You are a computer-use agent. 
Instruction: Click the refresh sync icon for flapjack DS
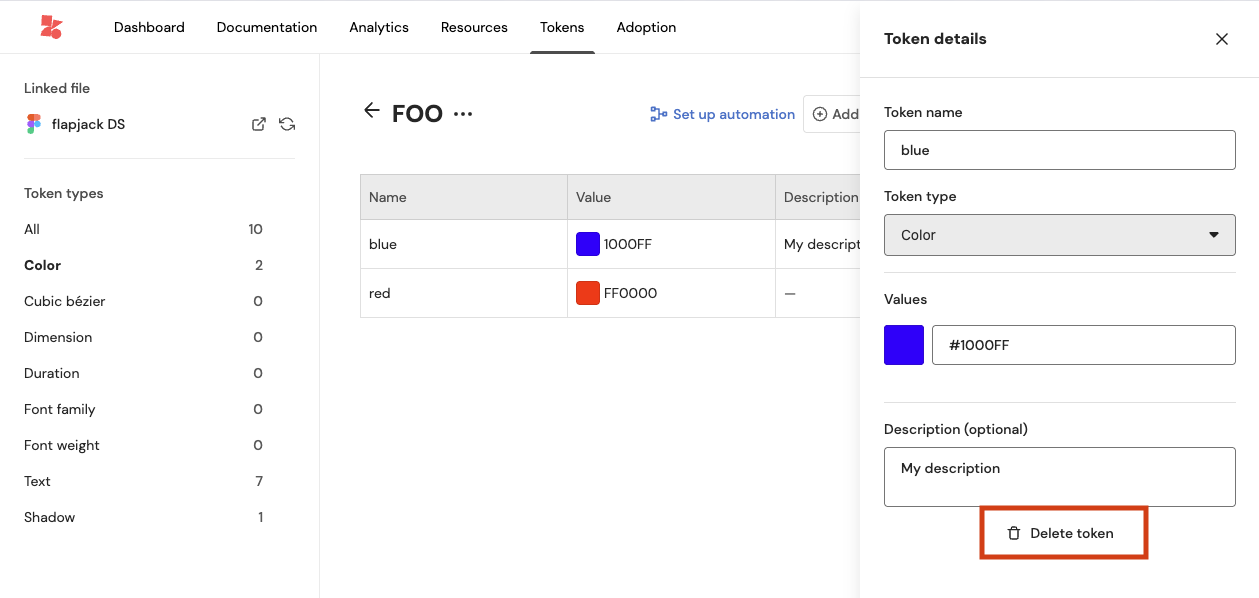pyautogui.click(x=287, y=124)
